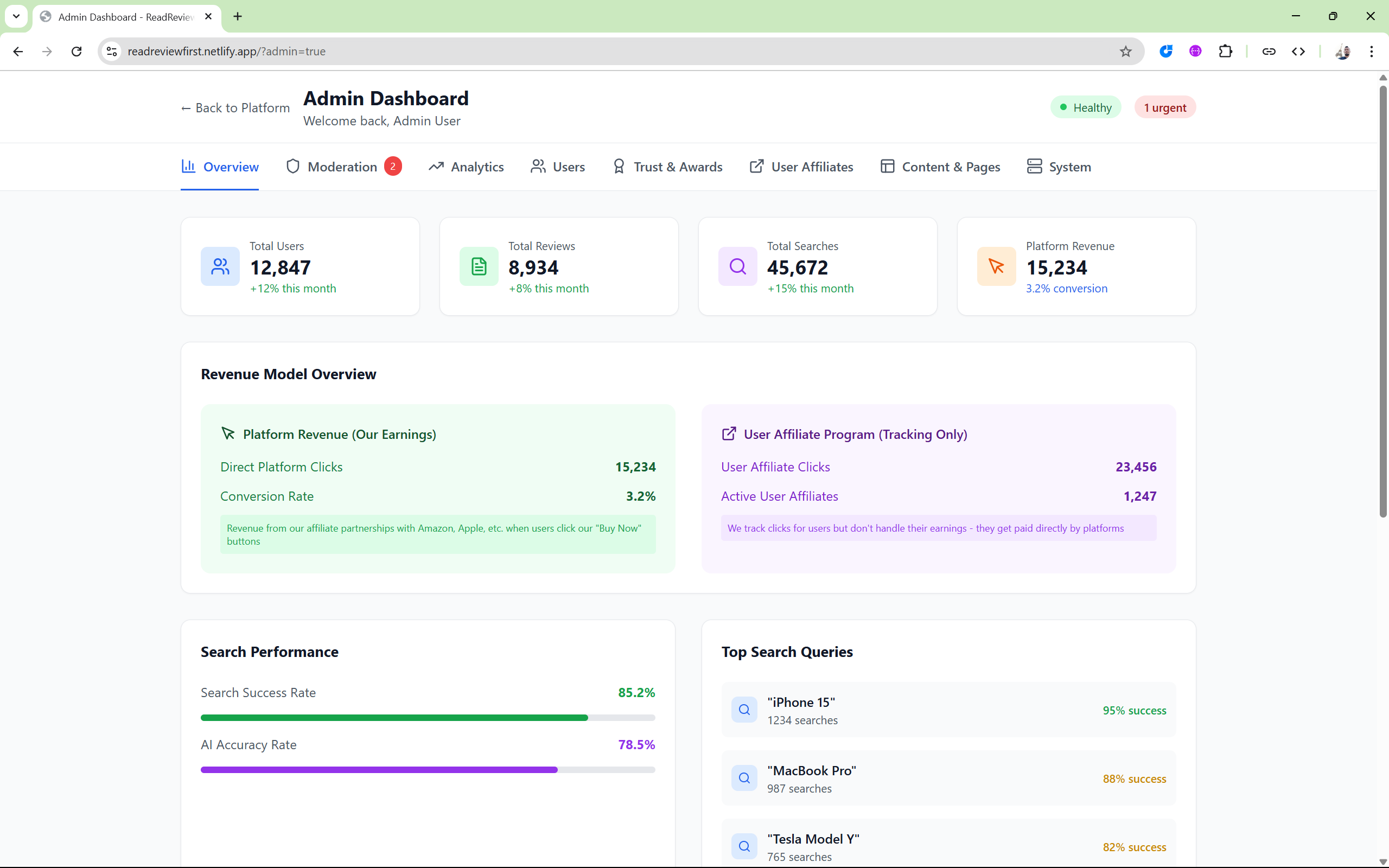
Task: Click the Total Users people icon
Action: [220, 266]
